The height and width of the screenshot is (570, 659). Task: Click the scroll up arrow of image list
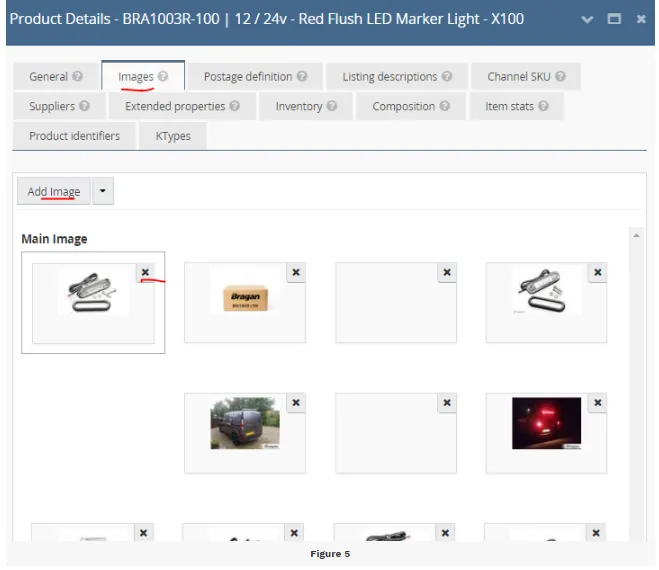tap(636, 235)
